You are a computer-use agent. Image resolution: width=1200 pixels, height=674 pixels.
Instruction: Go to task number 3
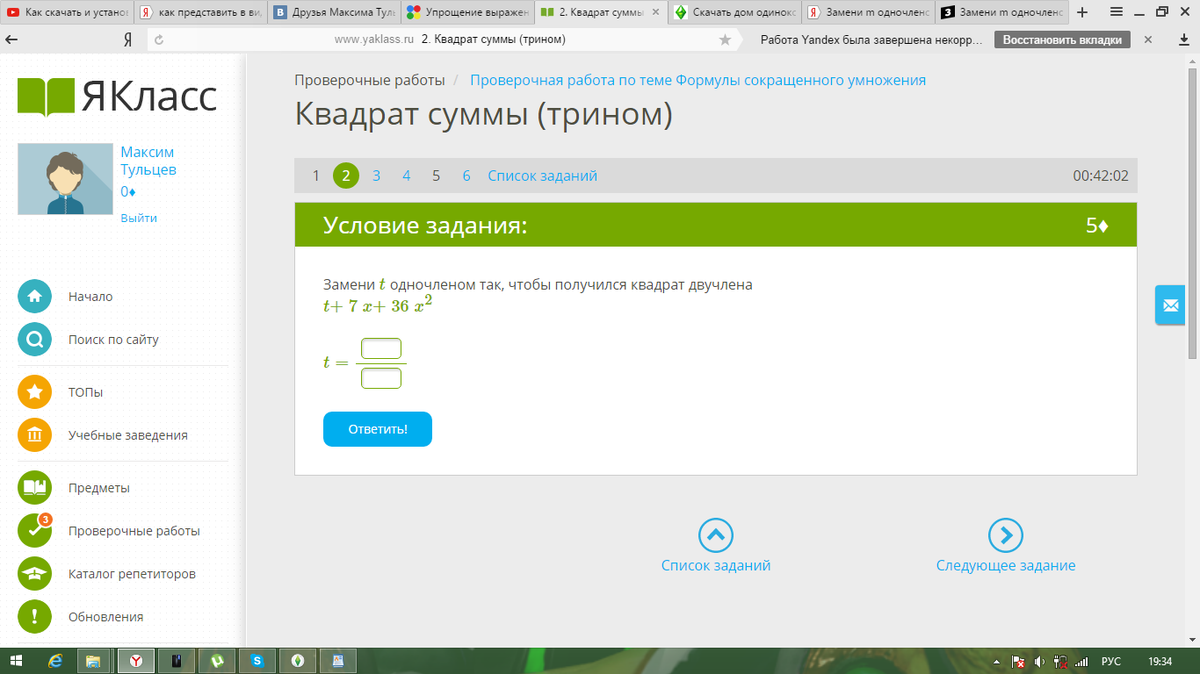point(376,176)
